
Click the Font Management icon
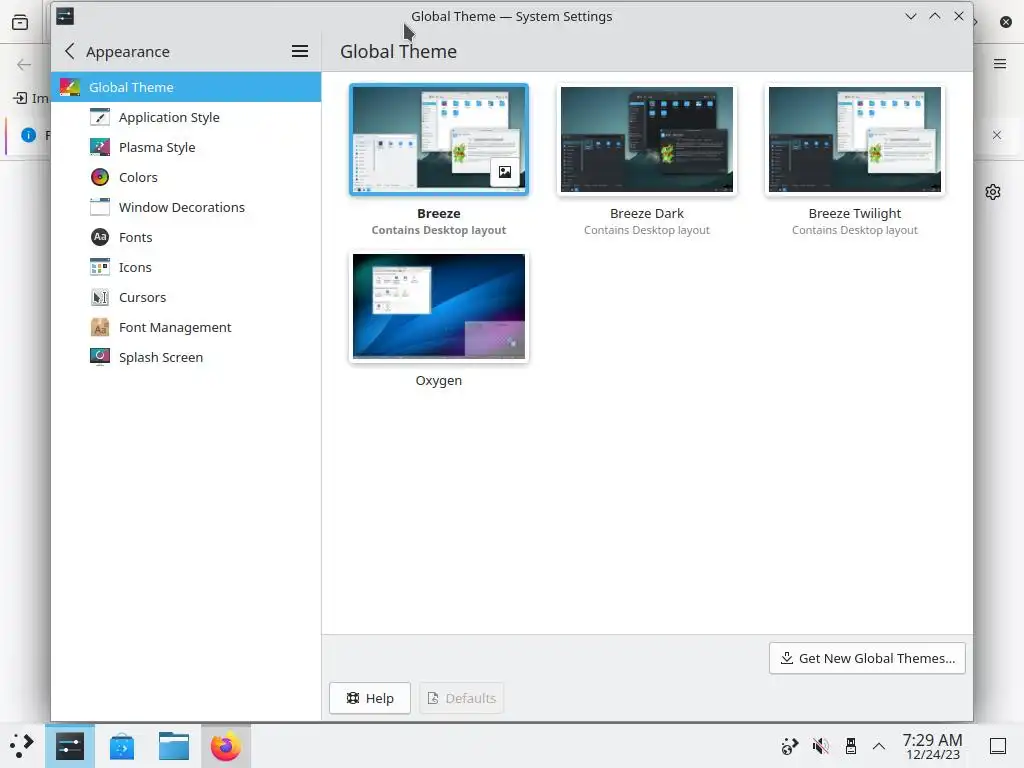pyautogui.click(x=100, y=327)
